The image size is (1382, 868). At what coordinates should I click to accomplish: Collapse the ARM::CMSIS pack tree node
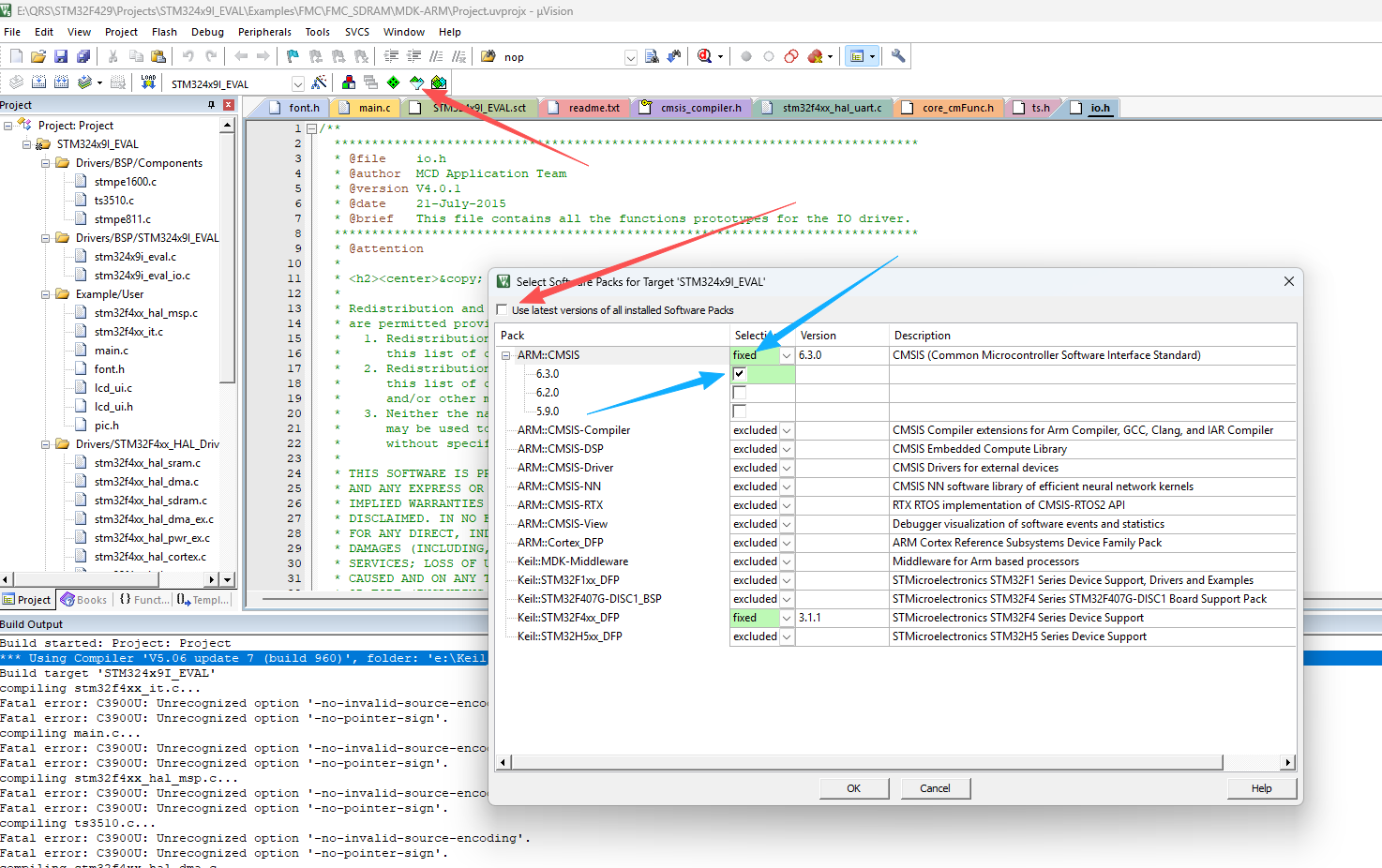point(506,355)
